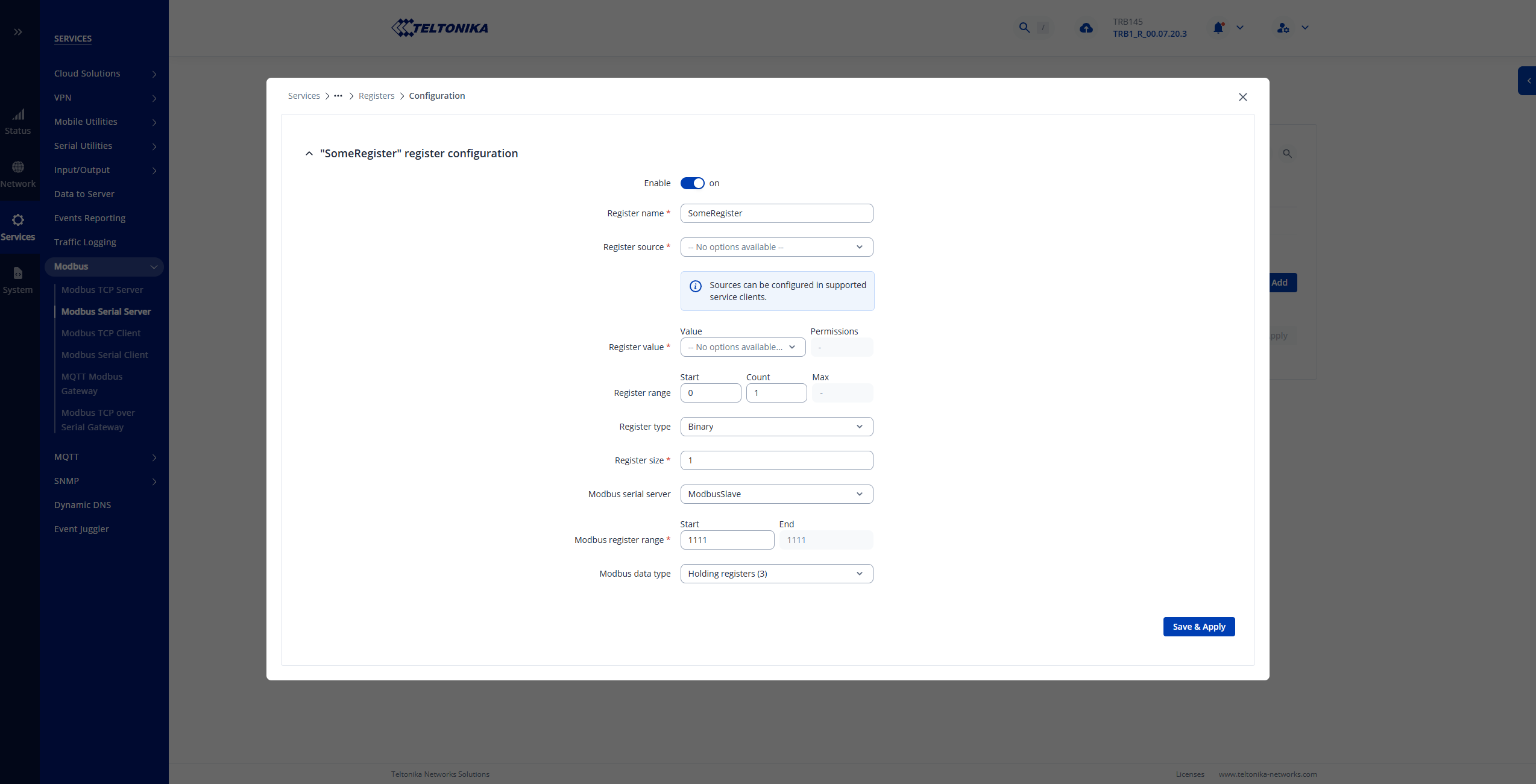Click the cloud firmware update icon
Screen dimensions: 1536x784
click(x=1086, y=28)
